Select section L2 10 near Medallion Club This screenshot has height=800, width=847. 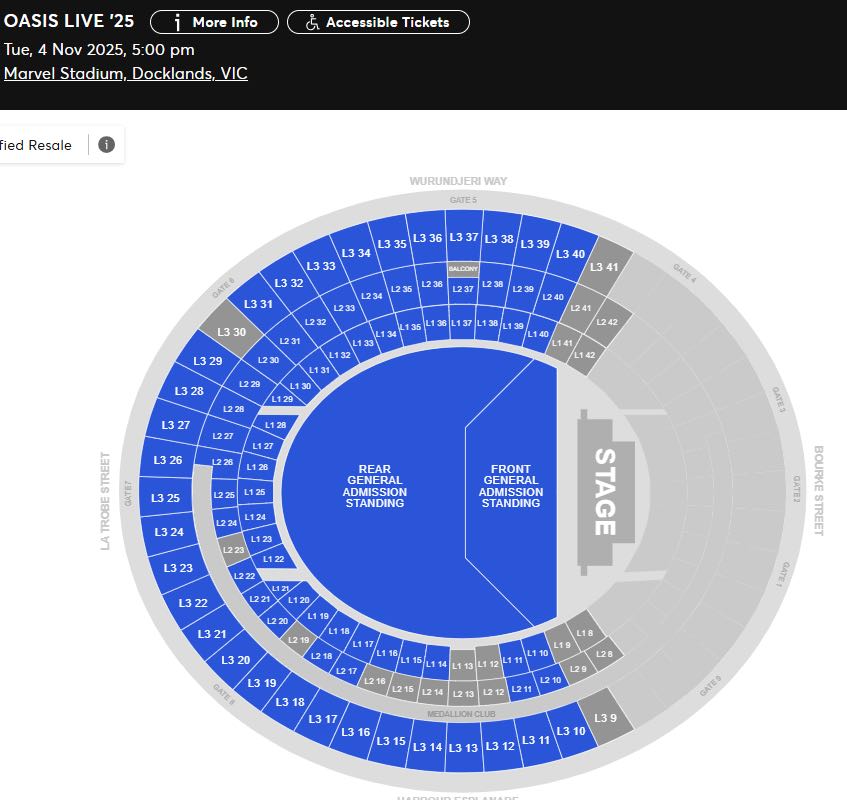(551, 680)
